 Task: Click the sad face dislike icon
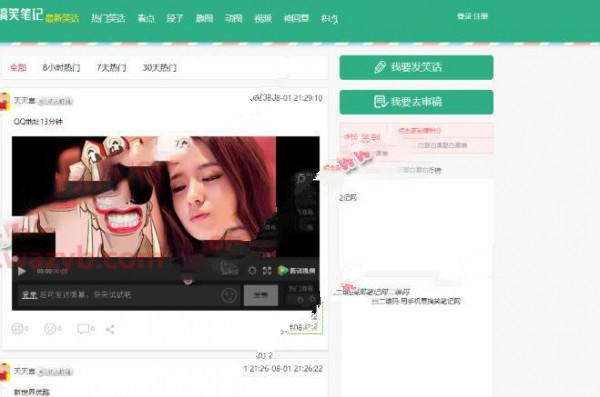(x=50, y=328)
